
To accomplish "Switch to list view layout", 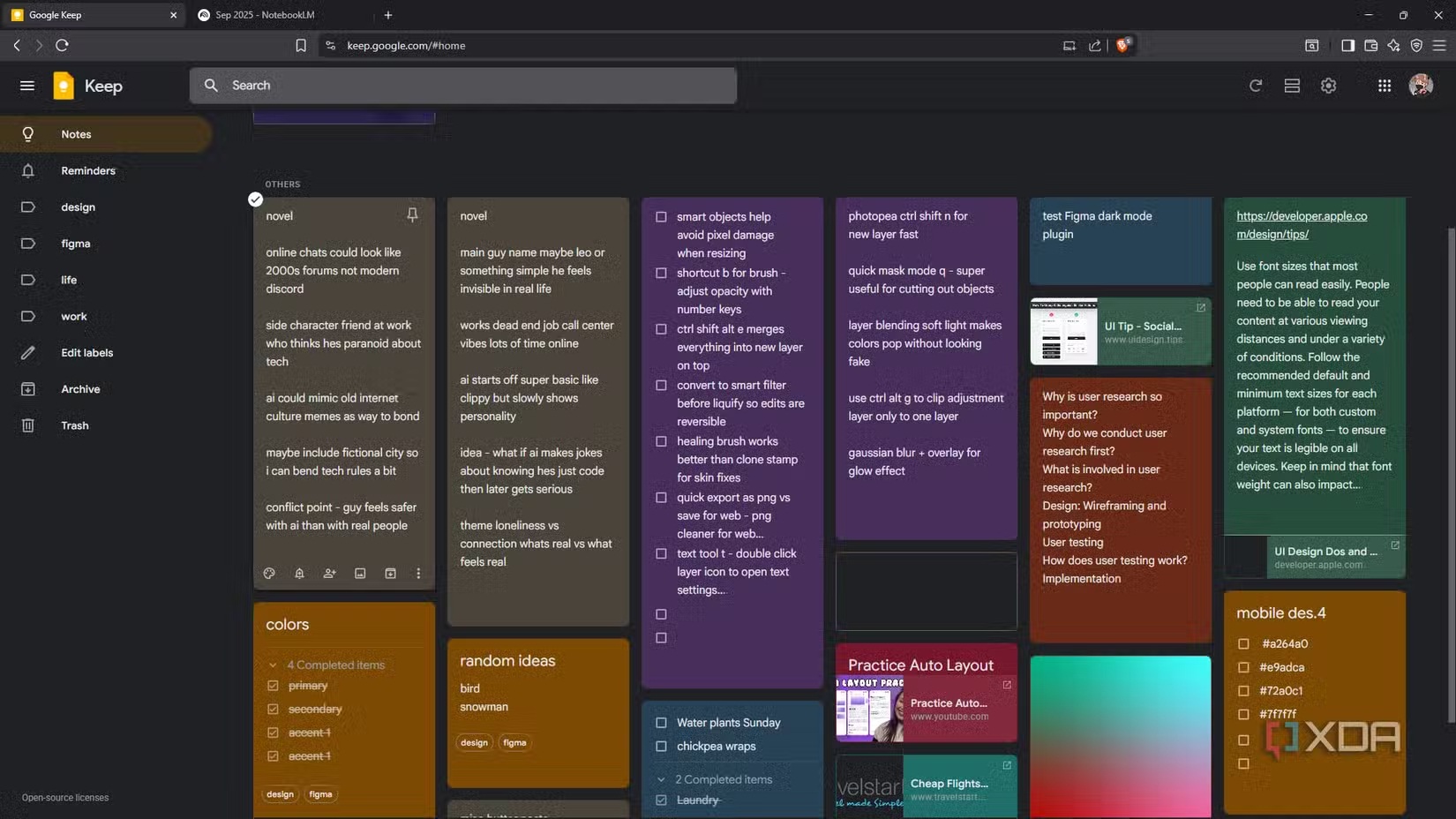I will pos(1292,86).
